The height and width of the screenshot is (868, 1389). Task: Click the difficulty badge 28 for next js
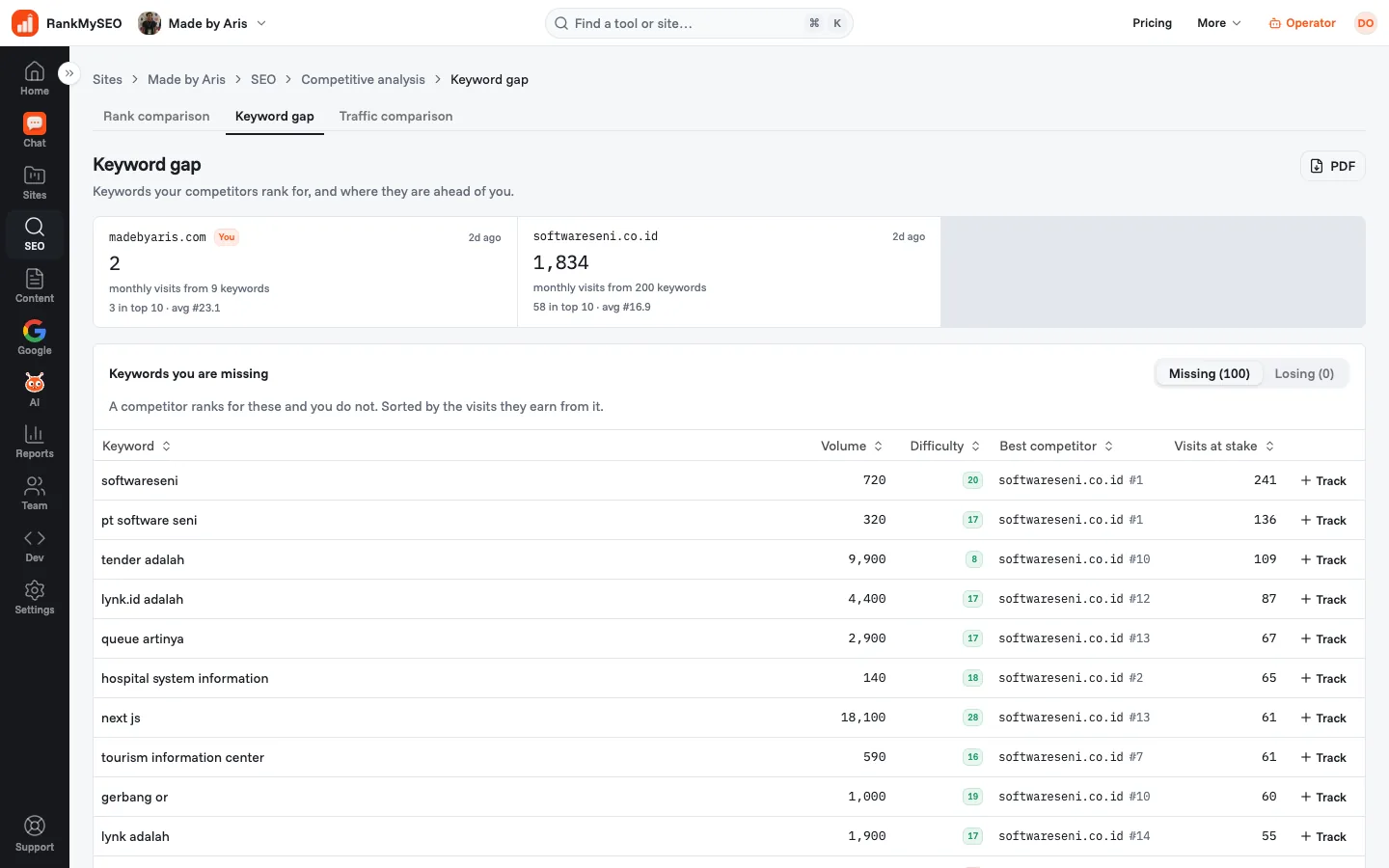[x=972, y=718]
